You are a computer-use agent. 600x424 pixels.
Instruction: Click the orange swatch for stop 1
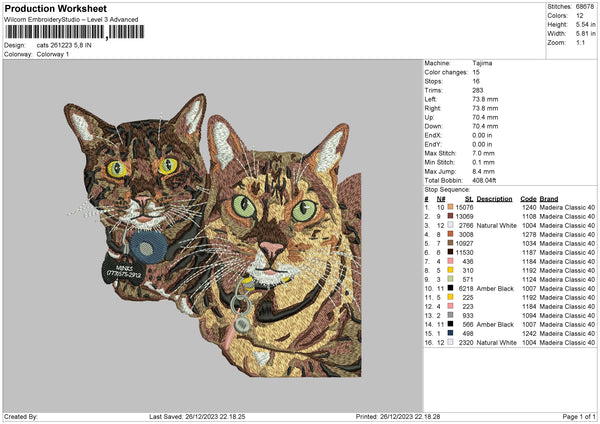[x=451, y=207]
